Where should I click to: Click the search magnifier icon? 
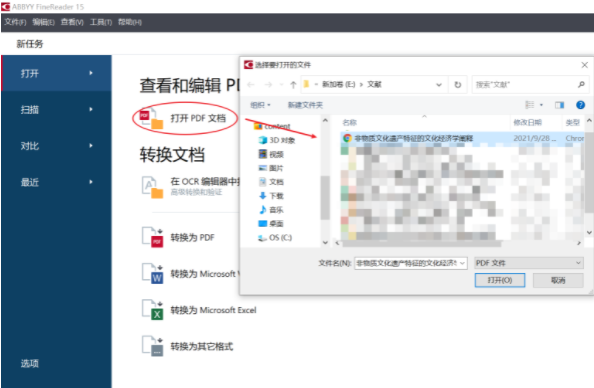pyautogui.click(x=581, y=84)
